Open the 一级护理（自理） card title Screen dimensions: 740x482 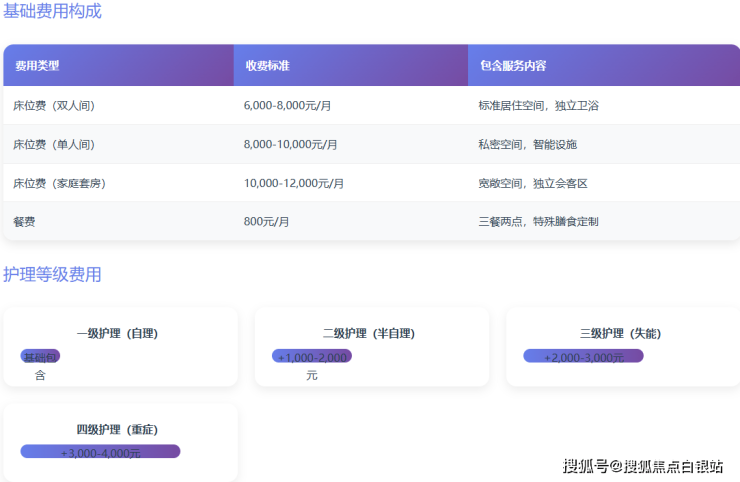click(x=117, y=333)
